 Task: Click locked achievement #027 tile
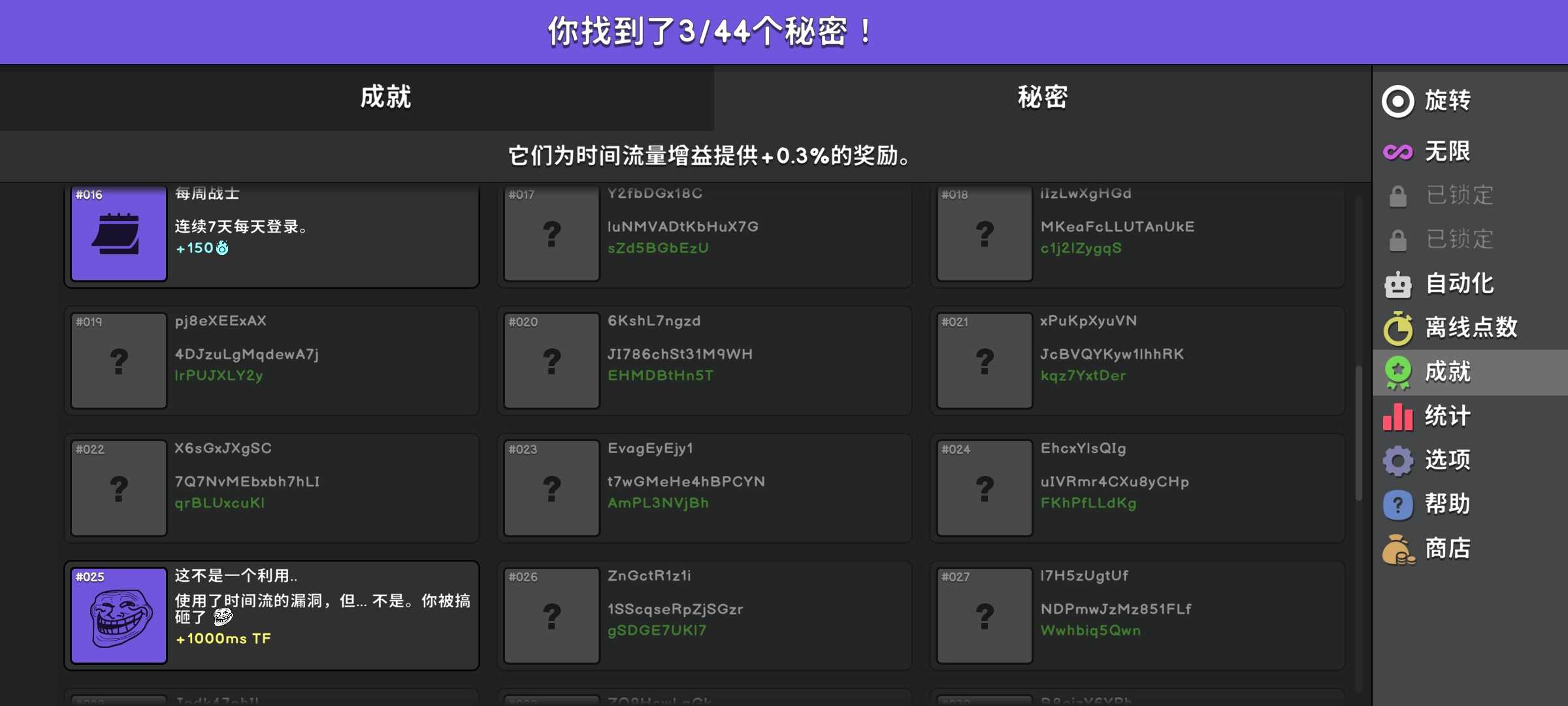pyautogui.click(x=985, y=616)
